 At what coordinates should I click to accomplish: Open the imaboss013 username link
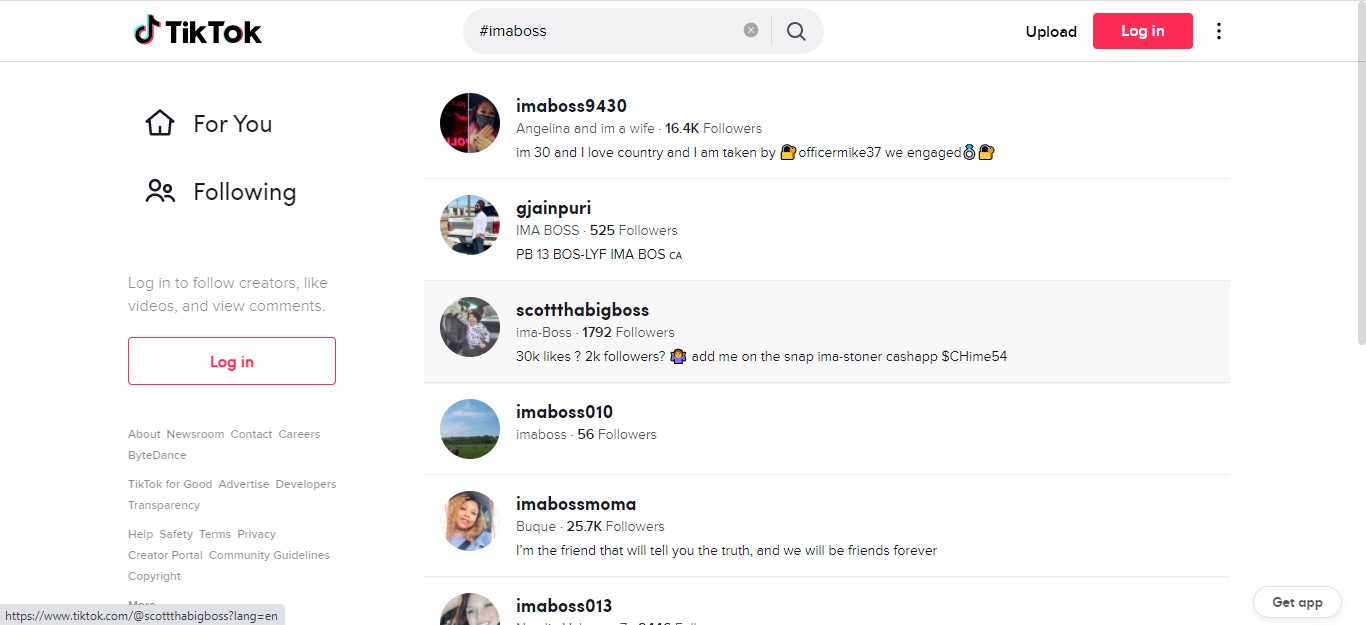tap(564, 606)
